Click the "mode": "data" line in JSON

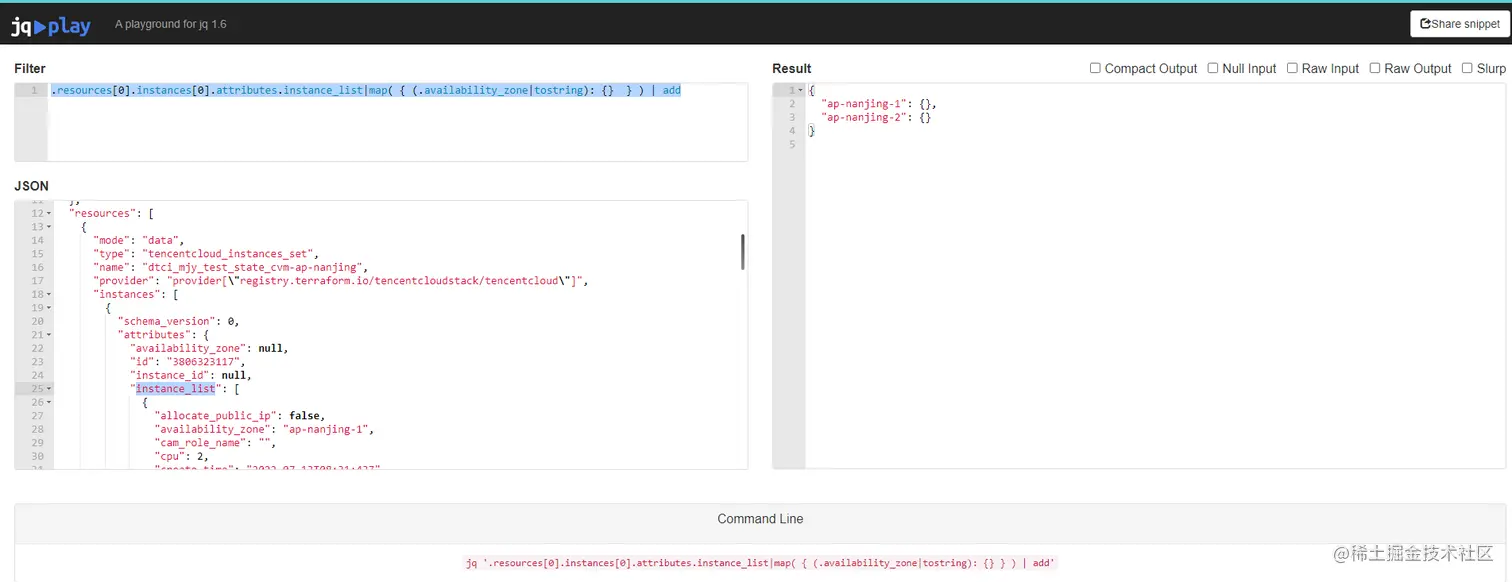(139, 240)
